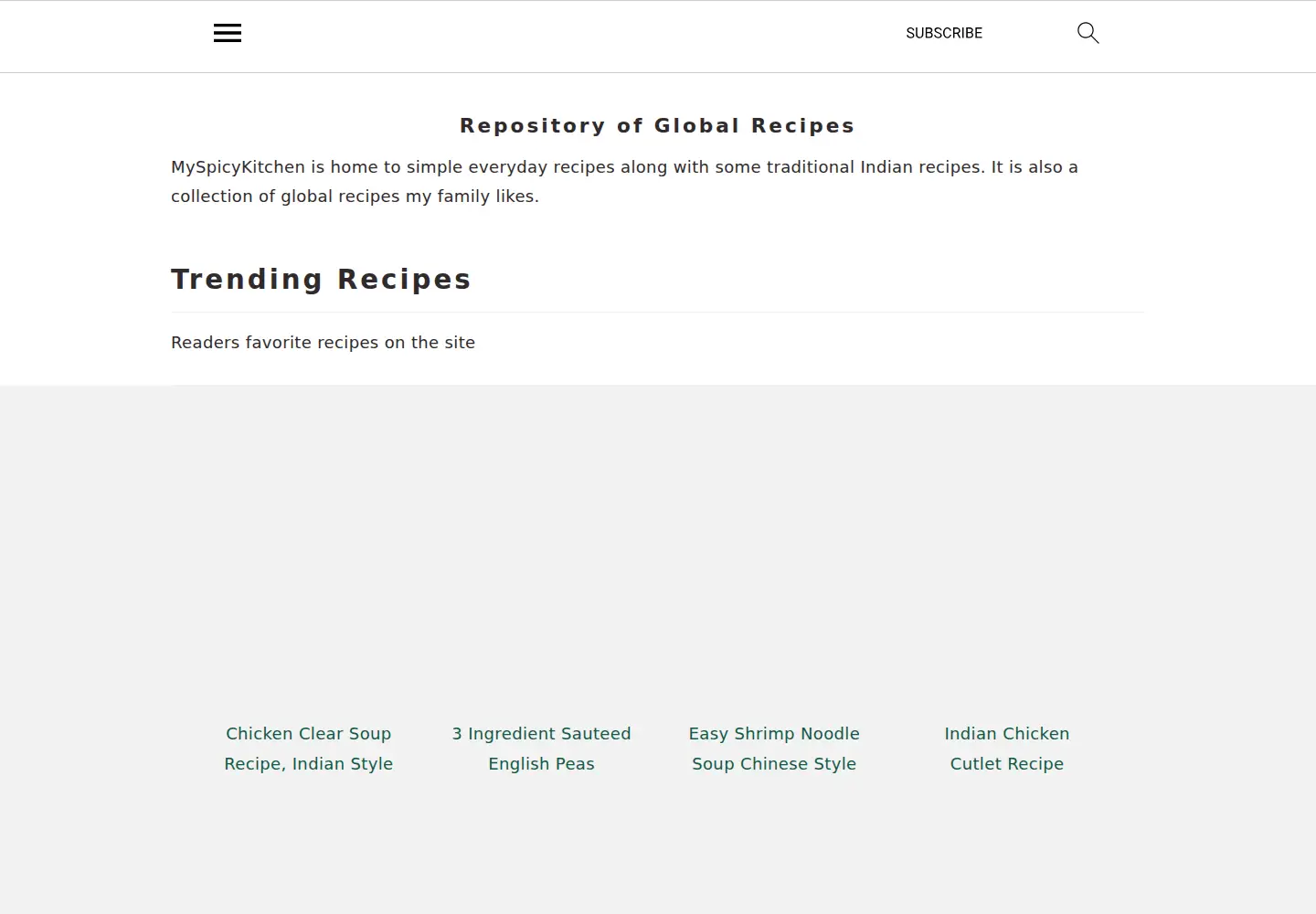1316x914 pixels.
Task: Select the Repository of Global Recipes heading
Action: tap(657, 125)
